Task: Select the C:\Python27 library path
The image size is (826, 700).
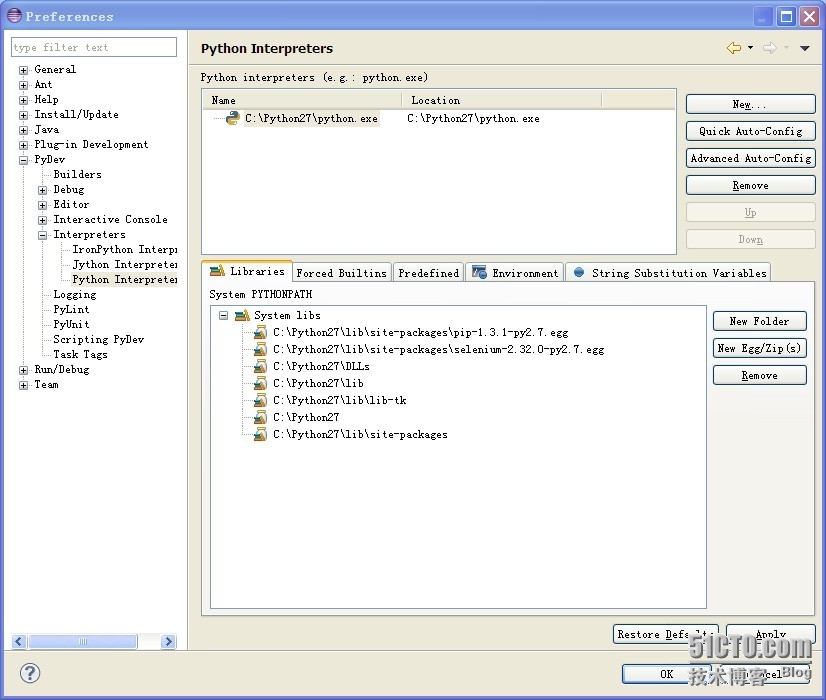Action: (x=306, y=417)
